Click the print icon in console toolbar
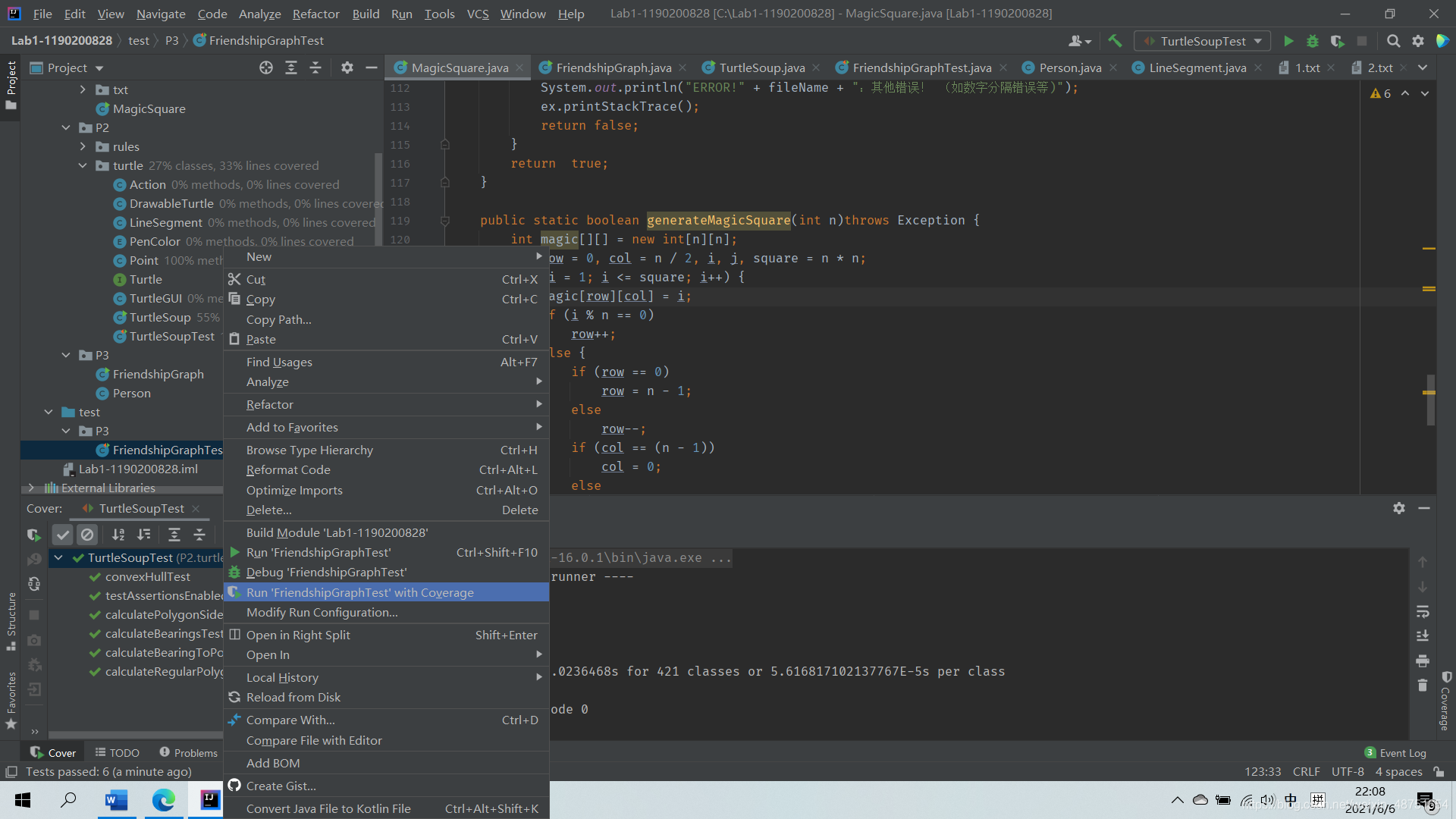Image resolution: width=1456 pixels, height=819 pixels. (1423, 661)
